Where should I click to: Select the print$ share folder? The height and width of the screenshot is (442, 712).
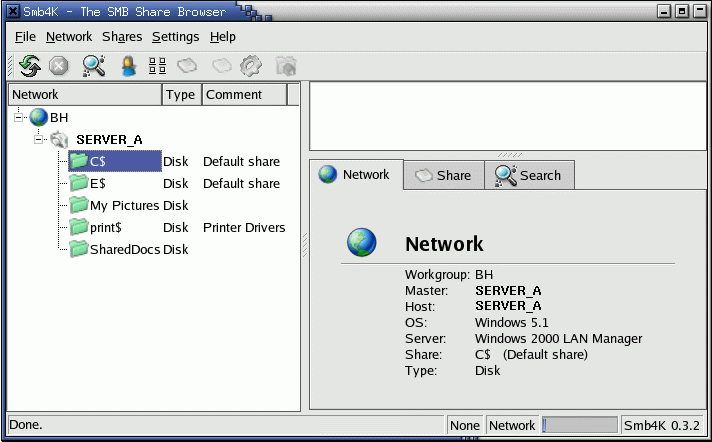pos(105,227)
